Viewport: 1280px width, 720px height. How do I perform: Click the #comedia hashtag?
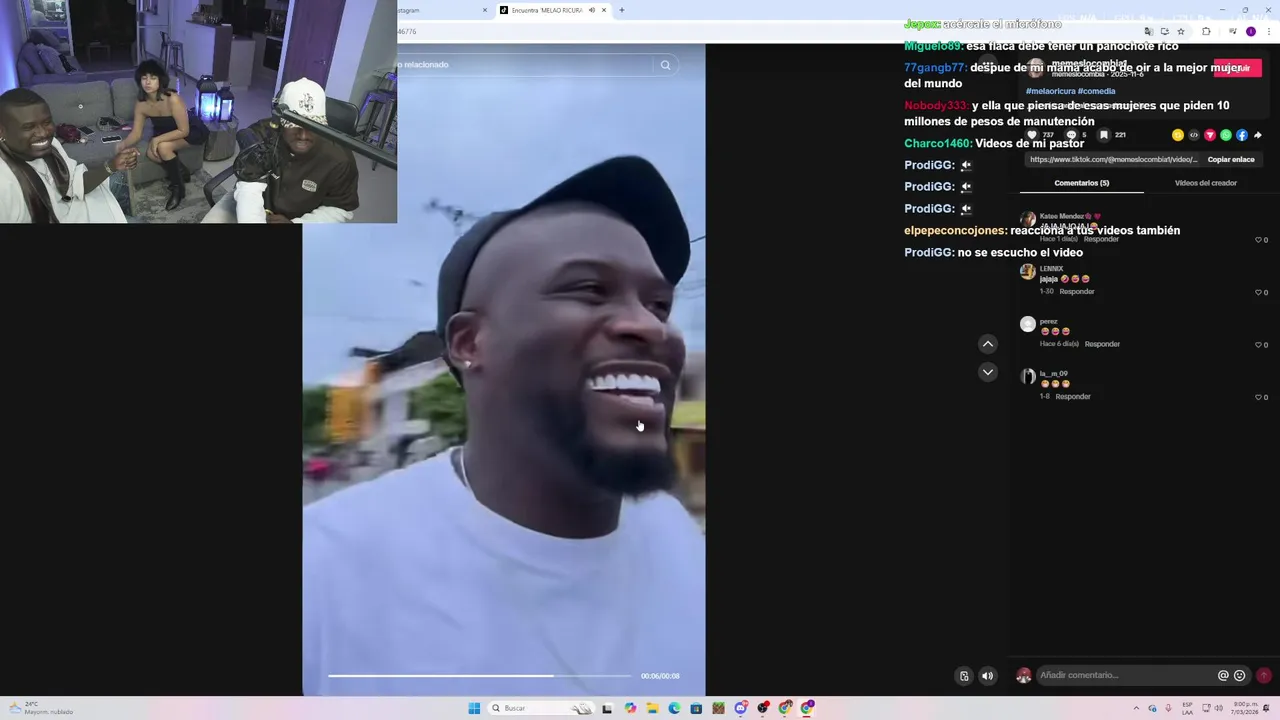[1097, 91]
